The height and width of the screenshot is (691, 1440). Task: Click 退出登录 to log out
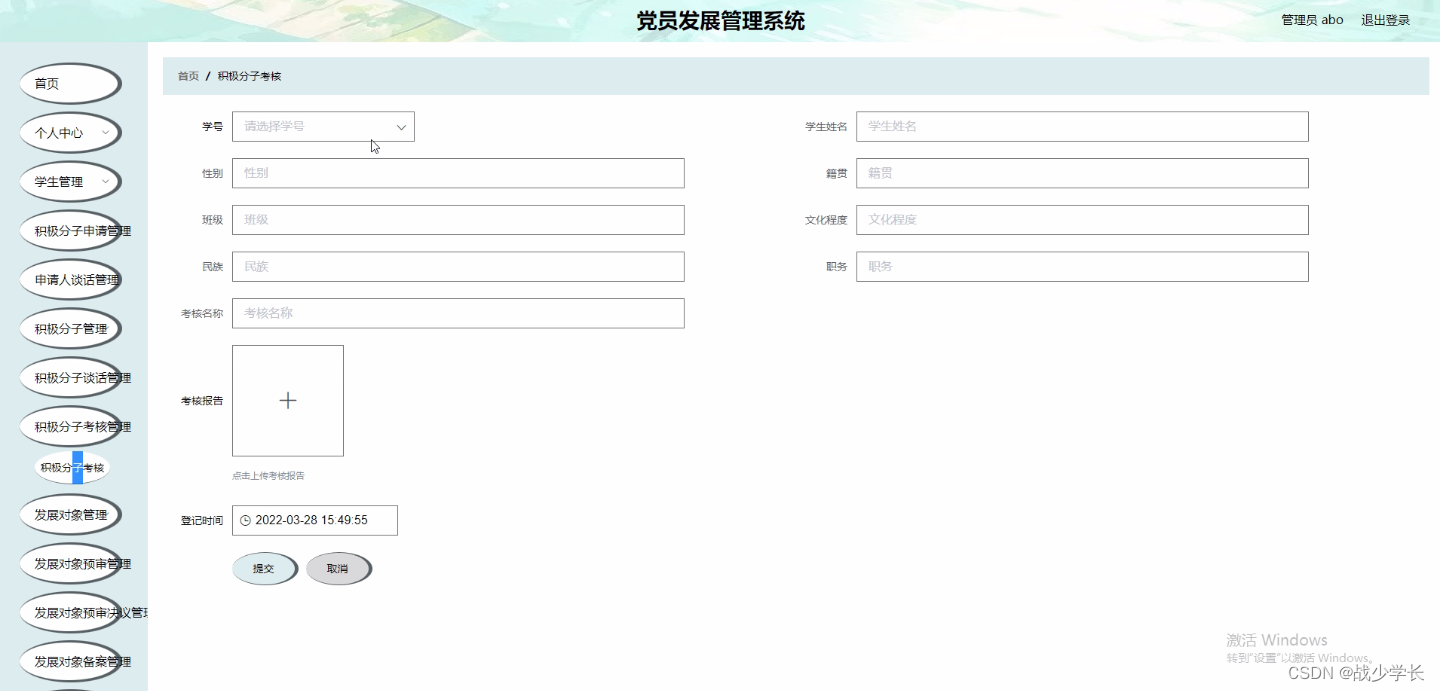pyautogui.click(x=1386, y=18)
